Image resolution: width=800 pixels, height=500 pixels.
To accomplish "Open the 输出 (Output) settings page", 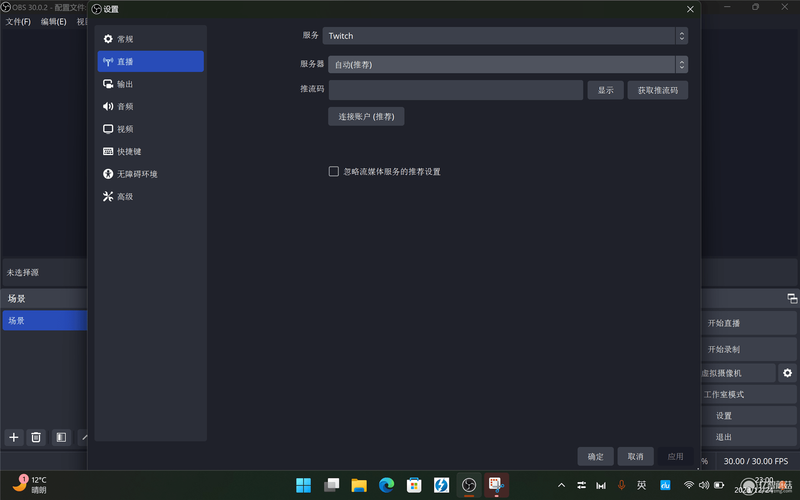I will pyautogui.click(x=151, y=84).
